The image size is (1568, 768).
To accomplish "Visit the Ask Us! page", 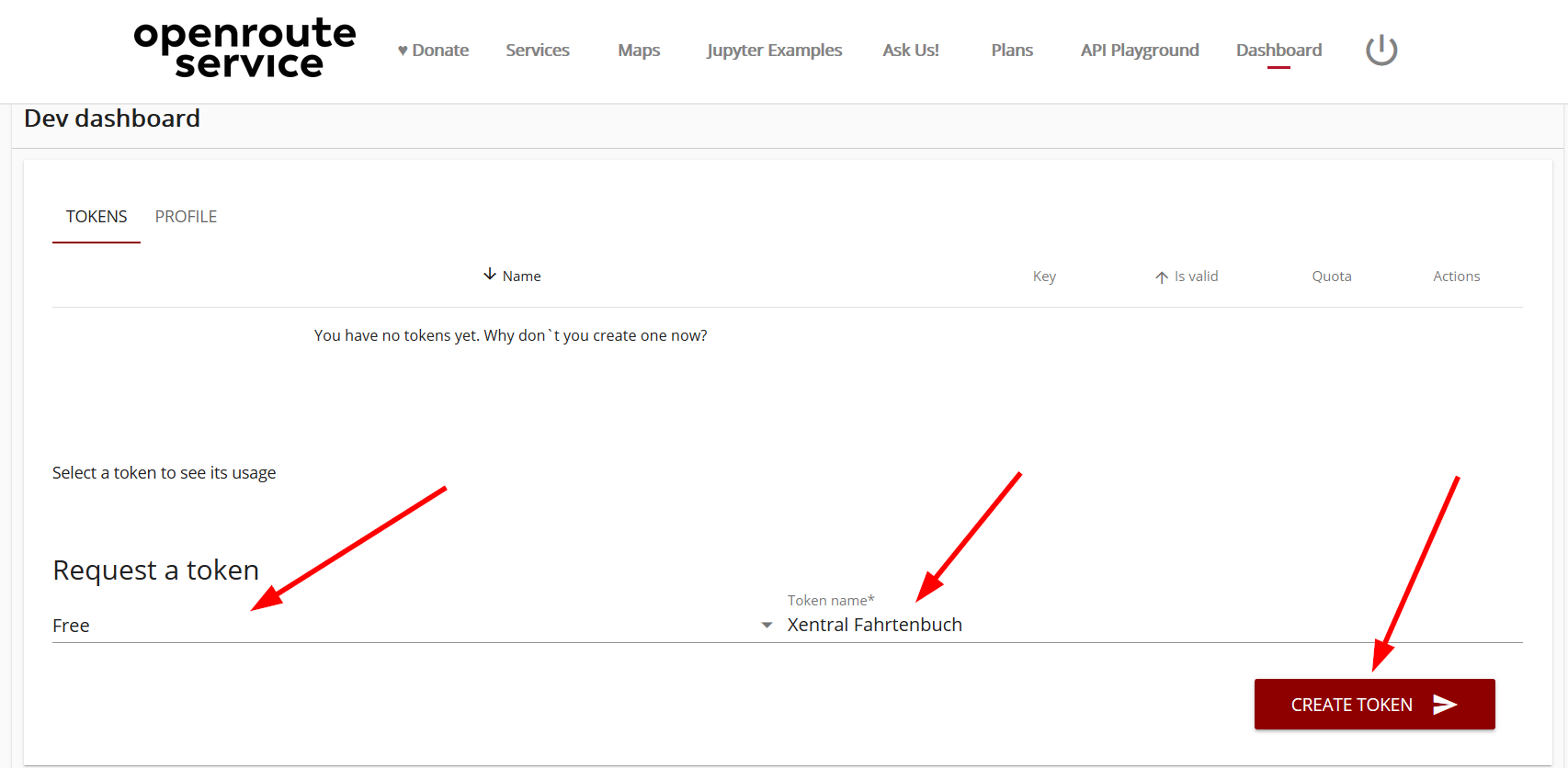I will [x=910, y=51].
